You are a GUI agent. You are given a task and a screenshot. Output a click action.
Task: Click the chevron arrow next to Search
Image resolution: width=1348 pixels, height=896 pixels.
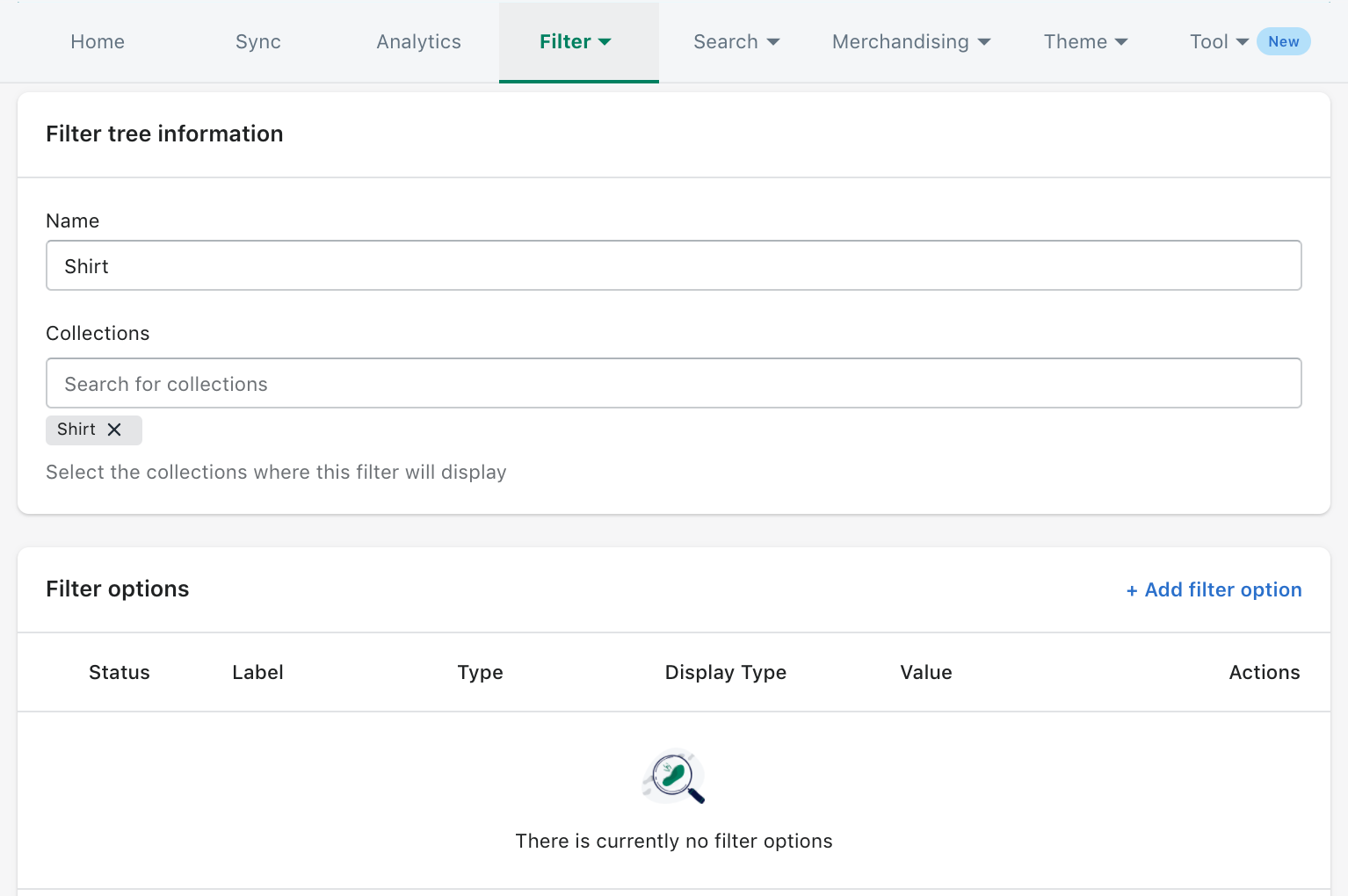click(773, 41)
